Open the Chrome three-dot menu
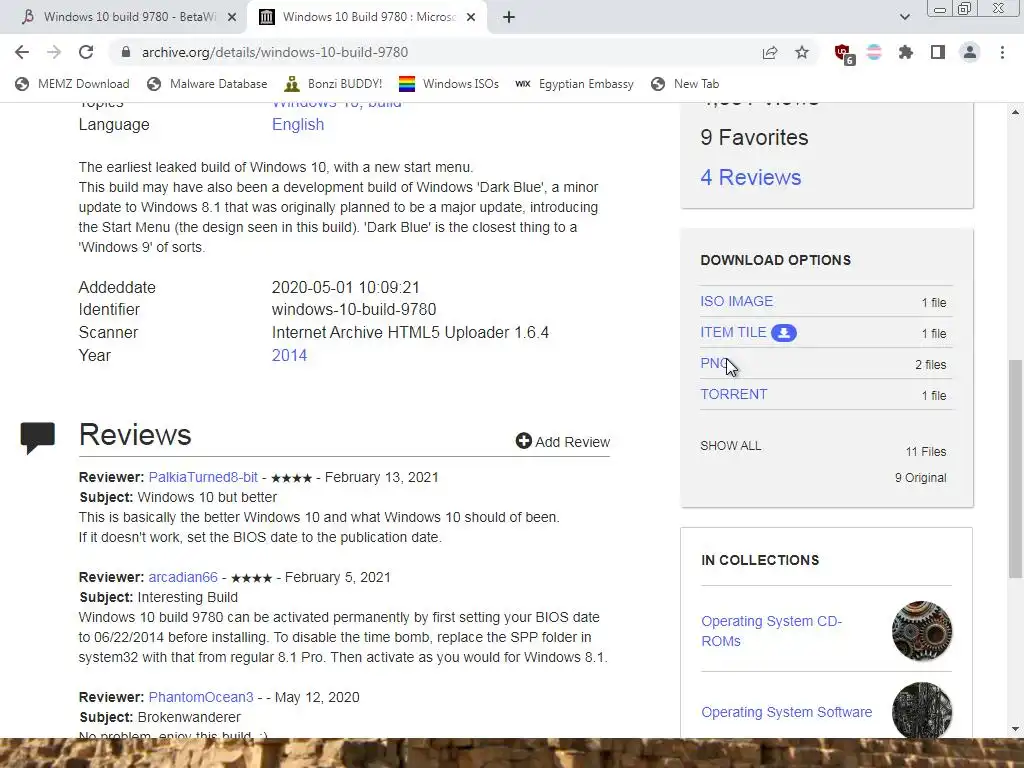This screenshot has width=1024, height=768. 1002,52
